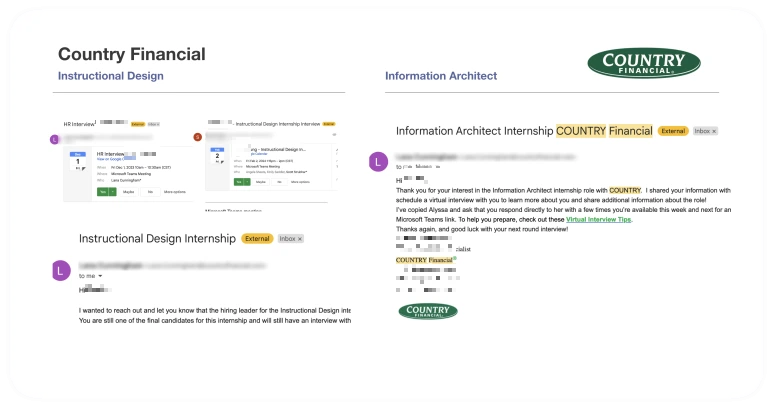The width and height of the screenshot is (773, 408).
Task: Click purple L avatar in Instructional Design Internship email
Action: [x=61, y=271]
